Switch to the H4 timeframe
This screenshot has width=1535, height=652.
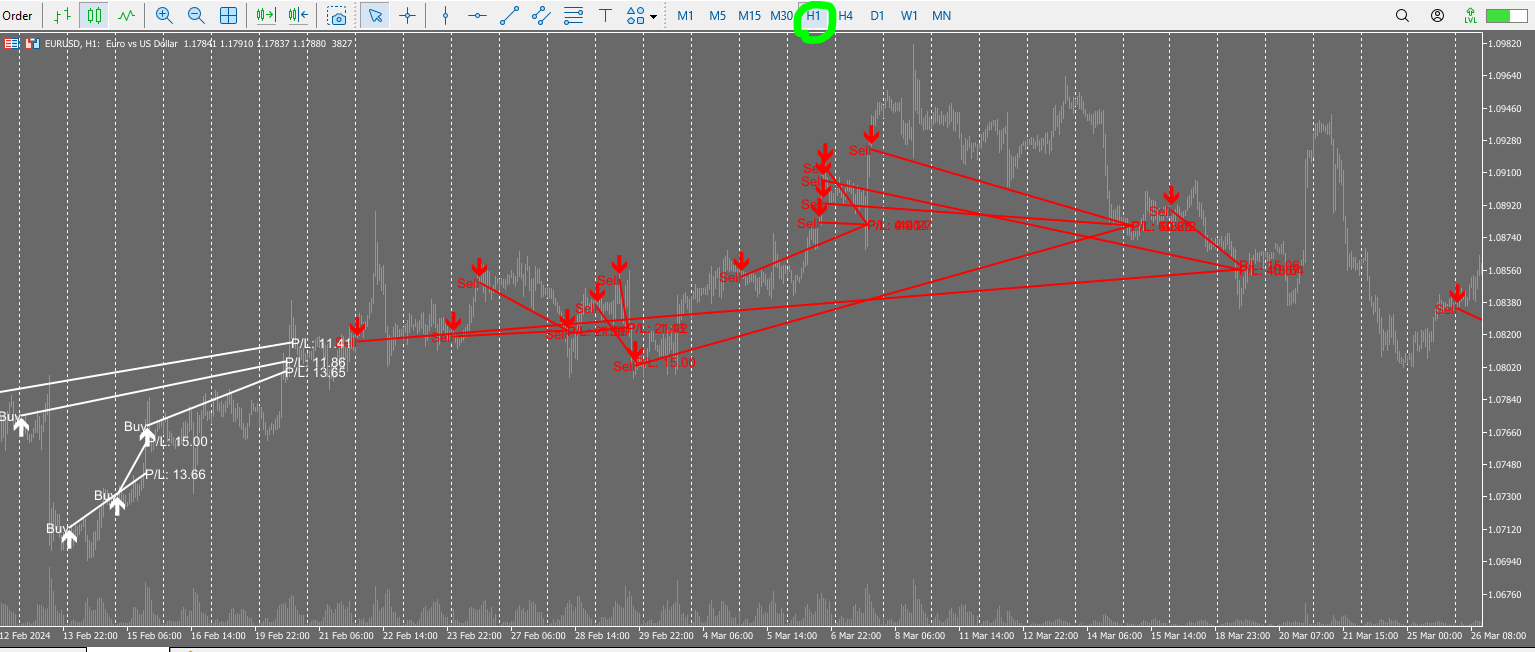[845, 16]
